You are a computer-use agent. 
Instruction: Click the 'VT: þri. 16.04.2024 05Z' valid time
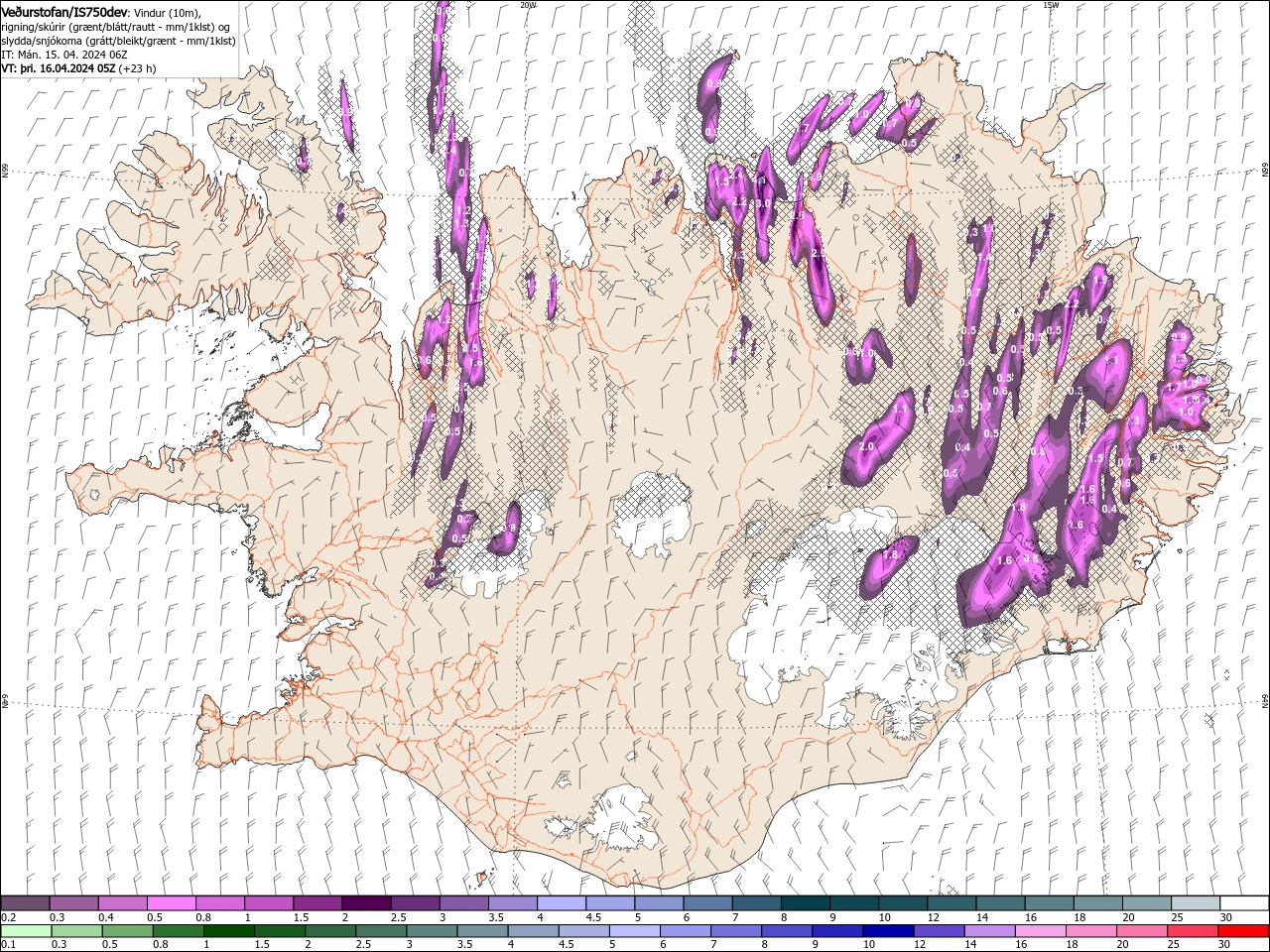point(59,68)
